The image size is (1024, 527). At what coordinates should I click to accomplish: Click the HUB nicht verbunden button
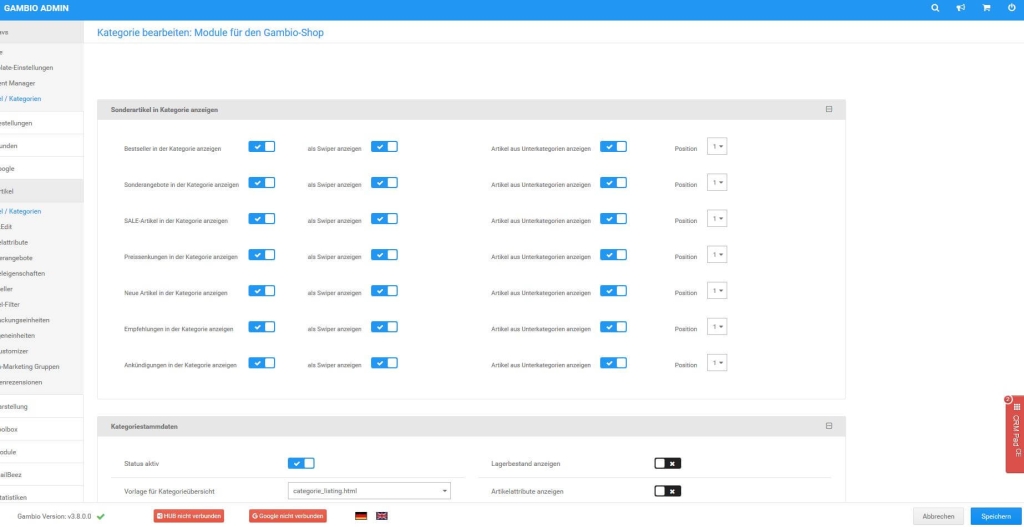tap(188, 516)
